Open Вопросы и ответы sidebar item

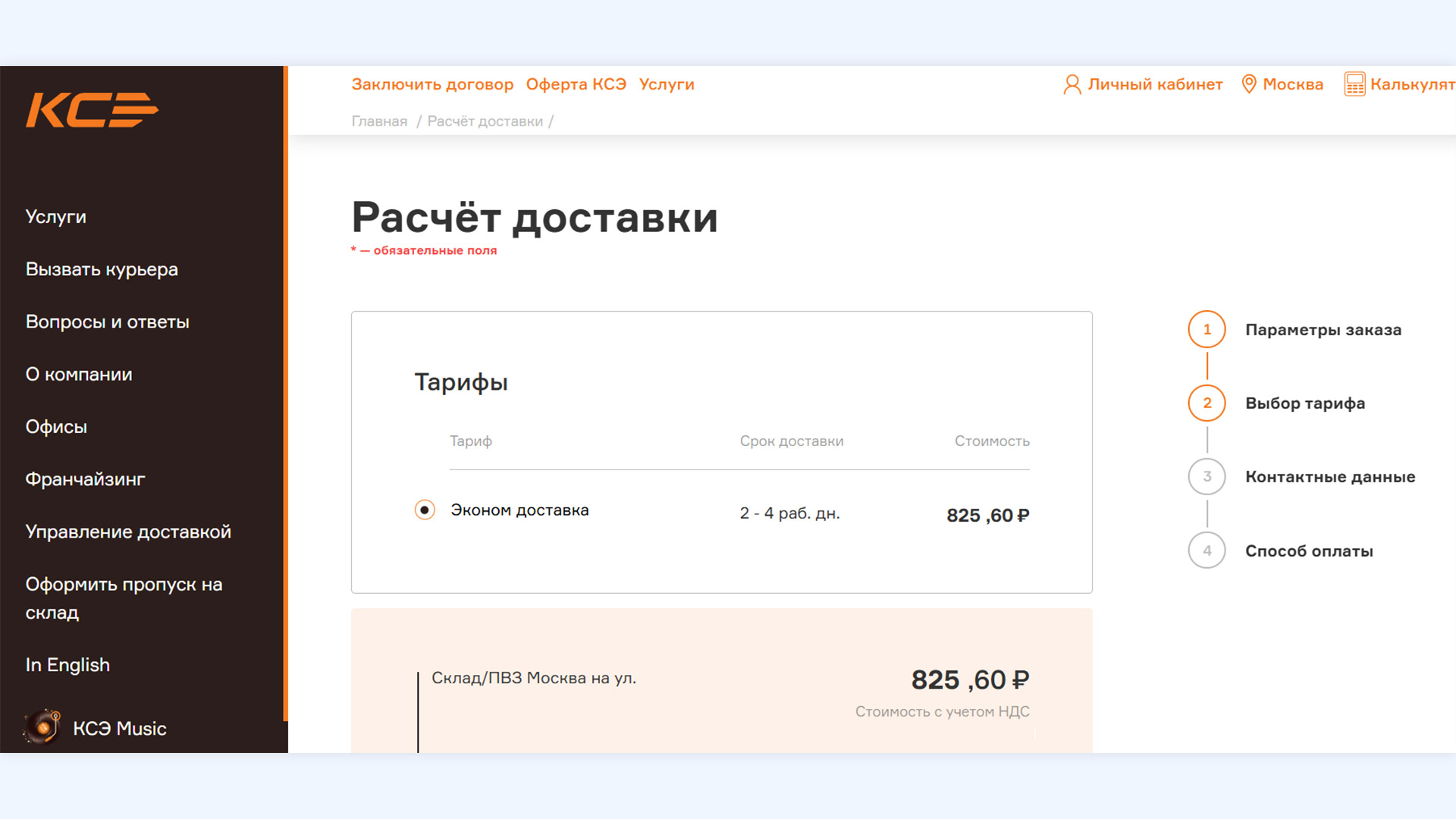[107, 322]
